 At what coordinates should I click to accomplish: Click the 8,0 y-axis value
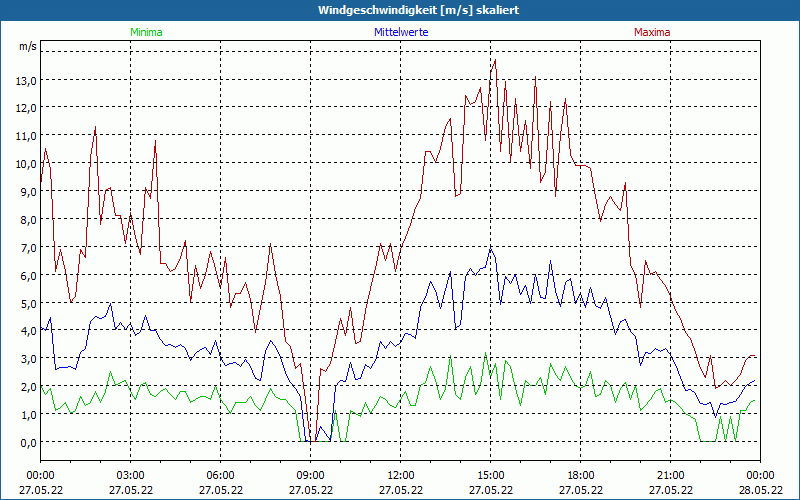[30, 219]
